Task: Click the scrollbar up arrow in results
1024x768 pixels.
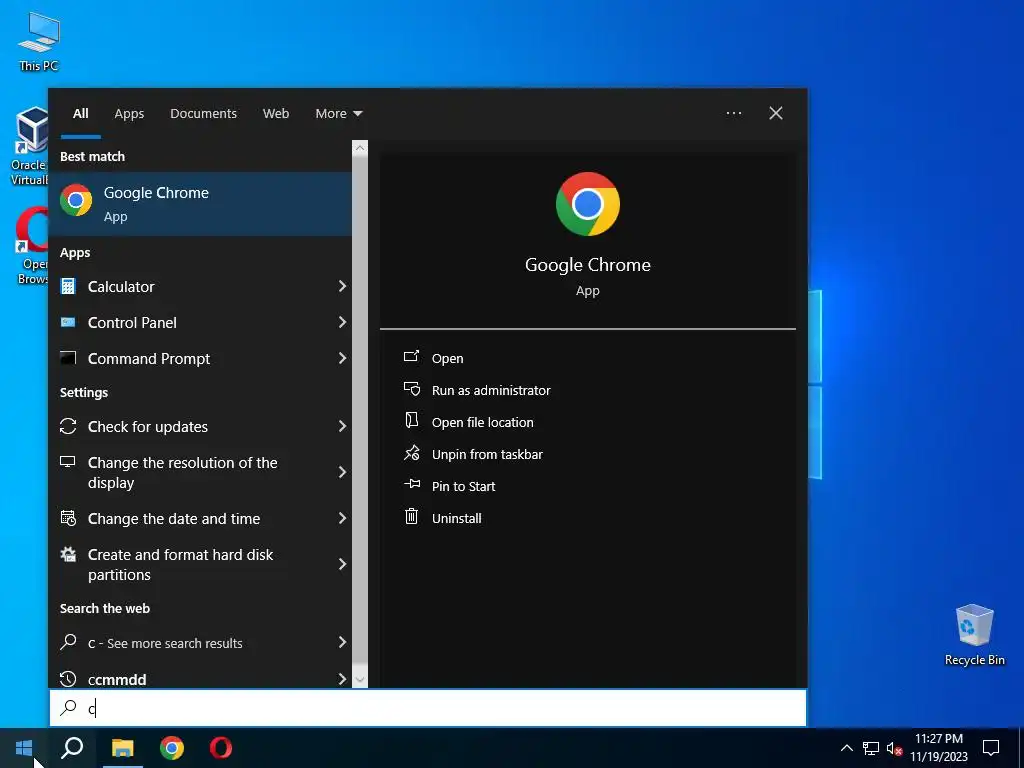Action: pos(360,148)
